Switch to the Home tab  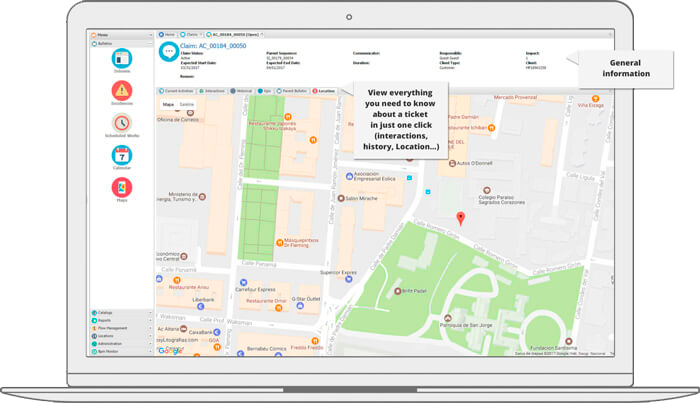tap(167, 34)
